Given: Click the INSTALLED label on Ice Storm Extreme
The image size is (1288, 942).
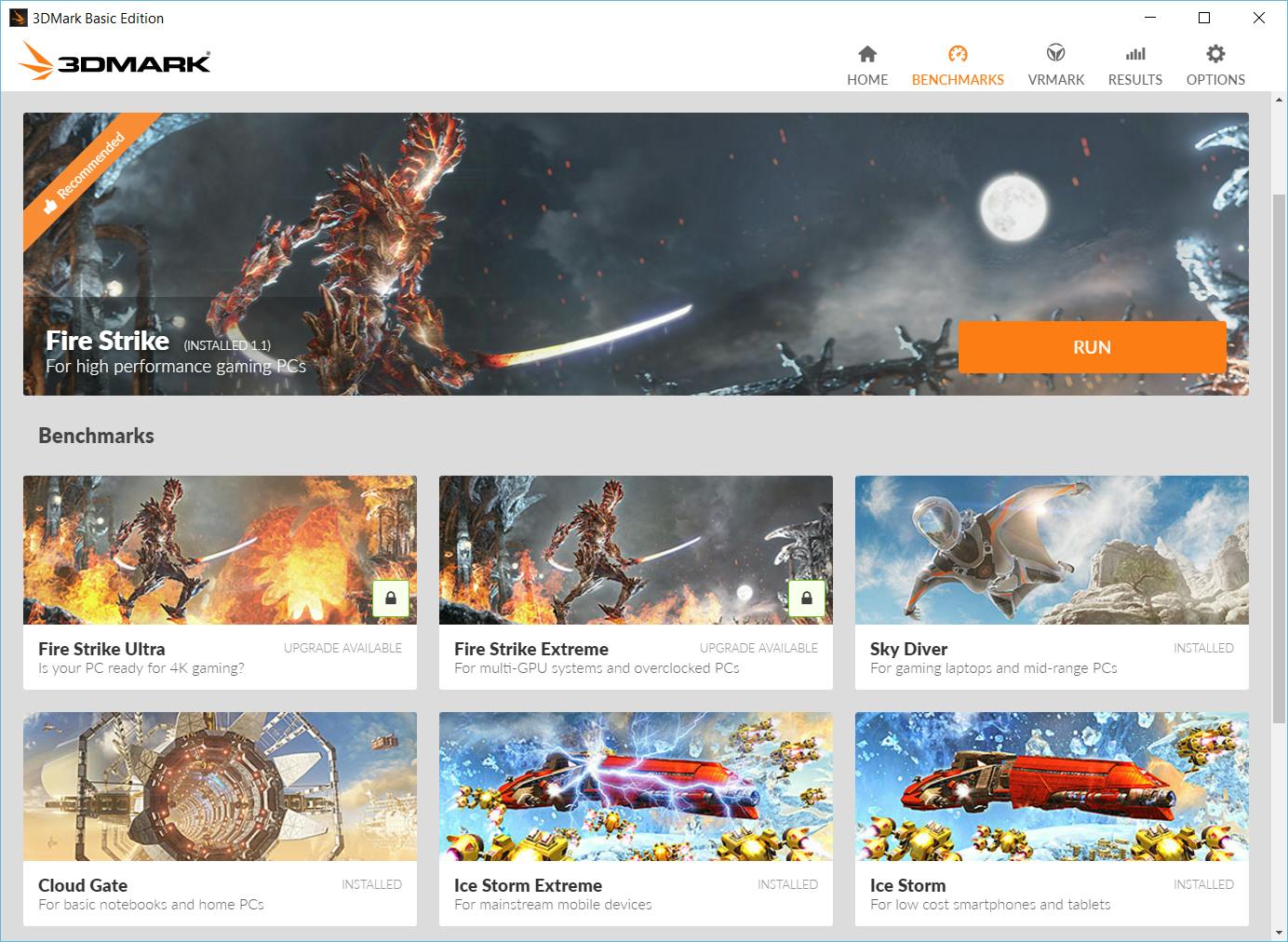Looking at the screenshot, I should 787,884.
